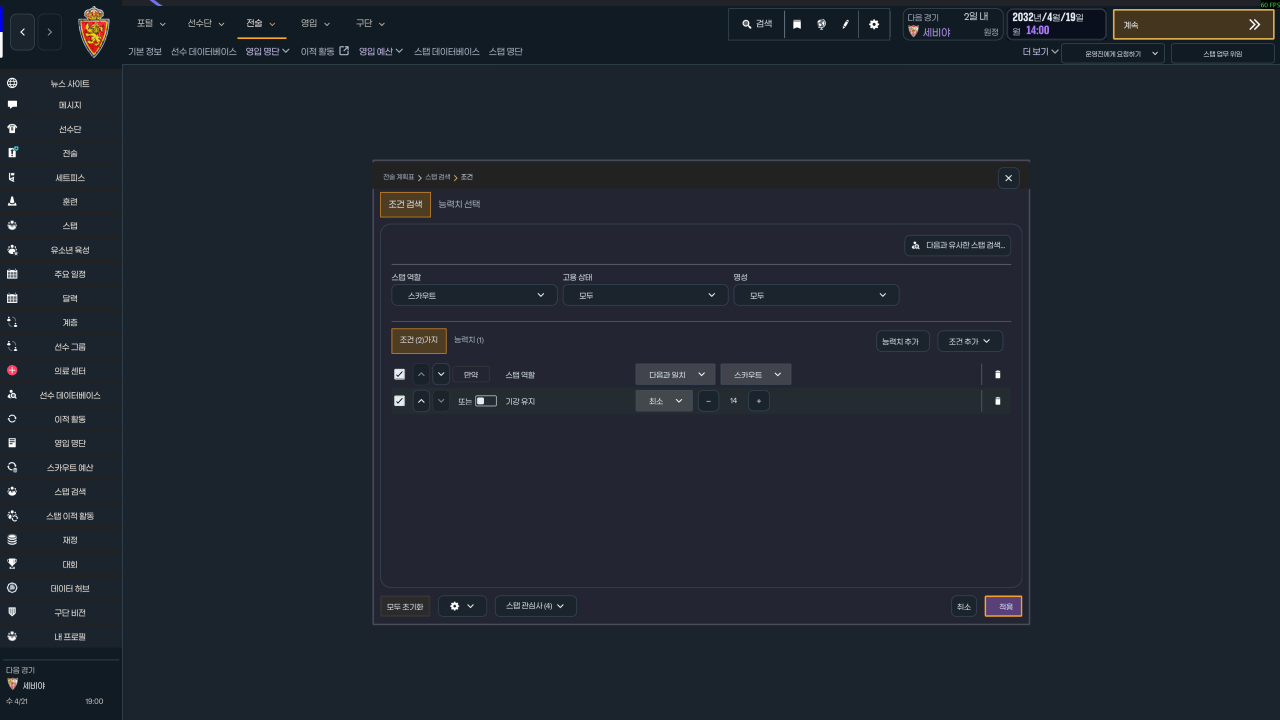1280x720 pixels.
Task: Delete the 스탭 역할 condition row
Action: 997,375
